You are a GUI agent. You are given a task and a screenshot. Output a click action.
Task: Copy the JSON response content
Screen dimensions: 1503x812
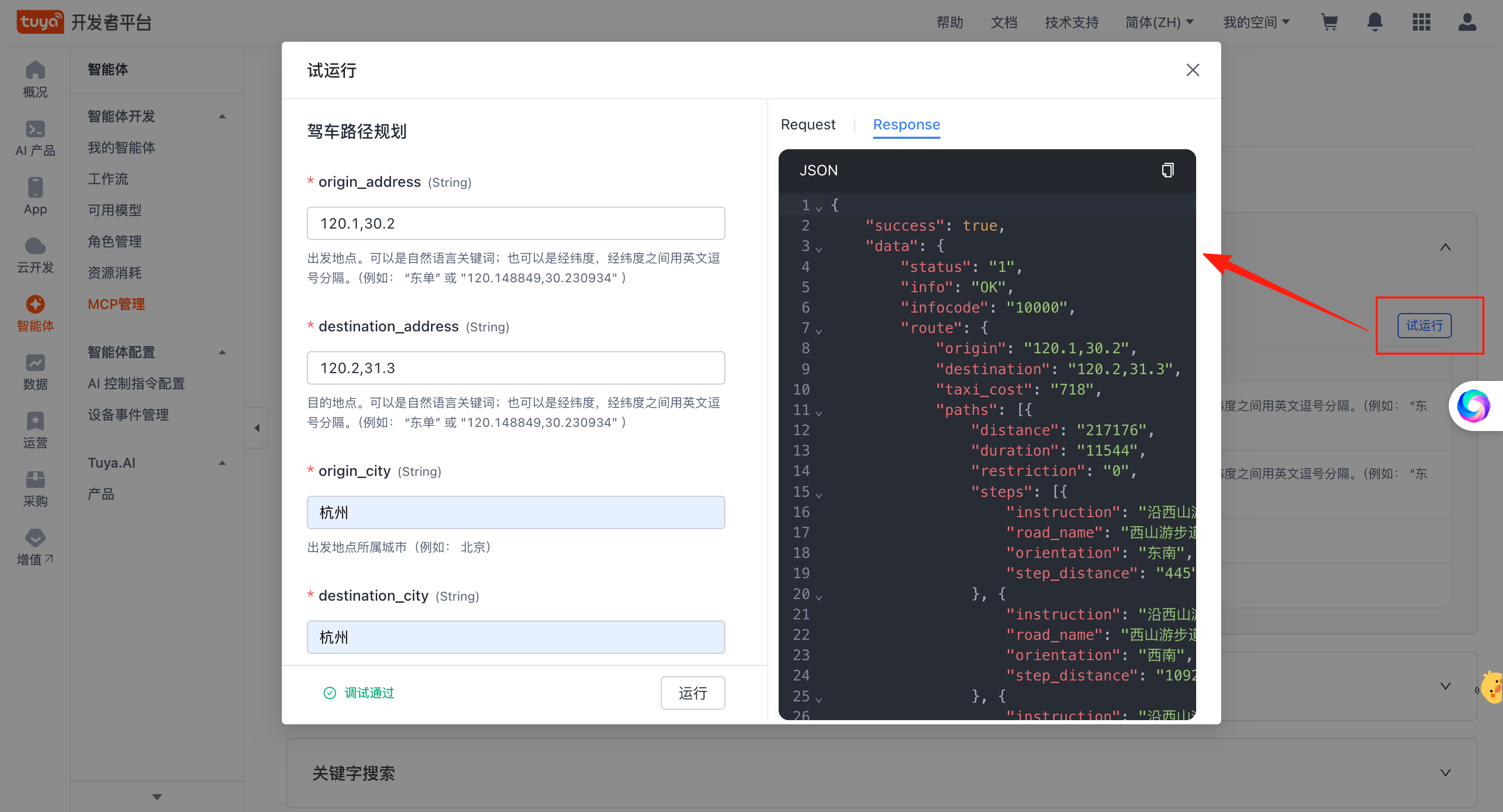point(1167,170)
